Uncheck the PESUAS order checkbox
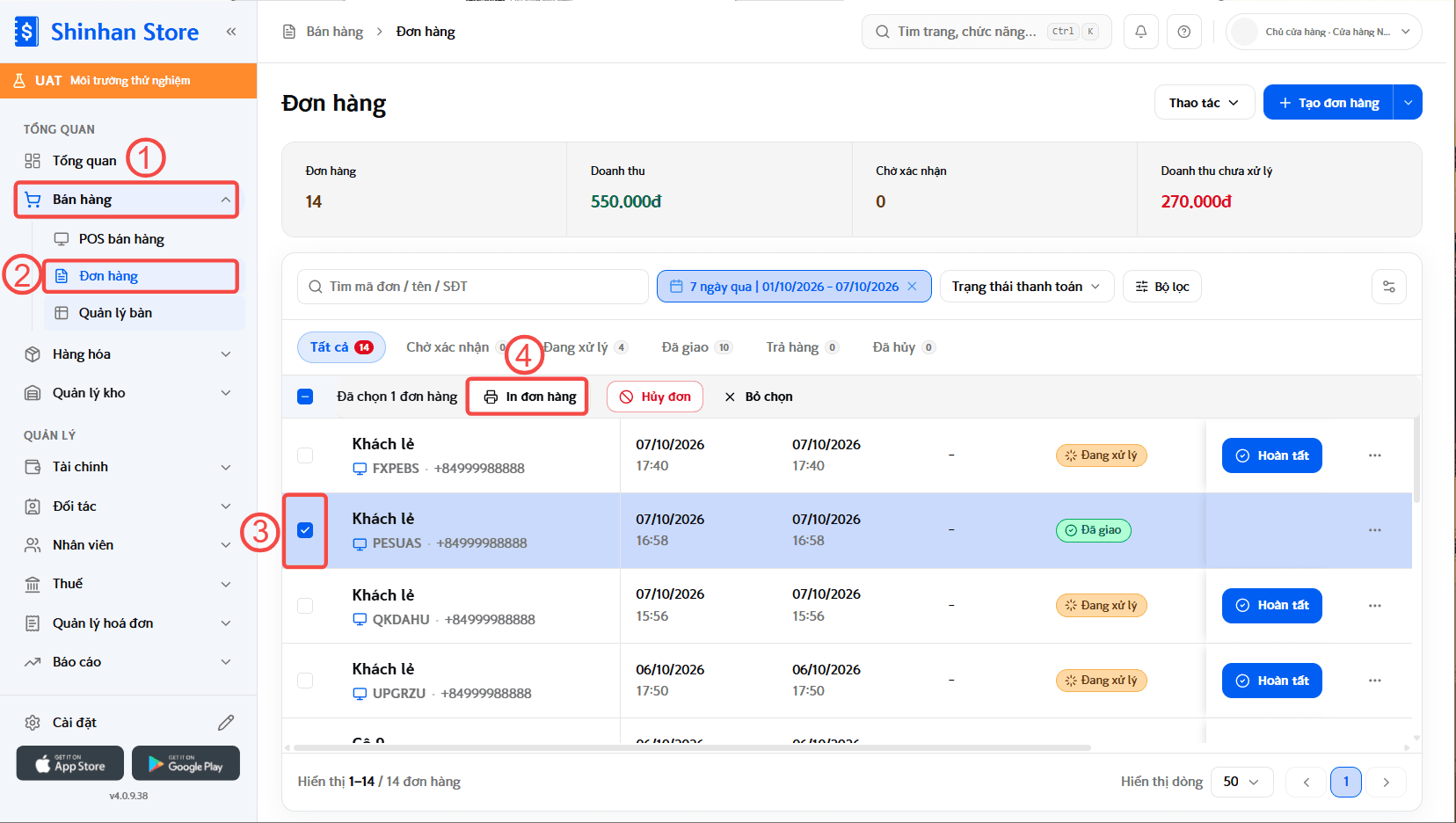The width and height of the screenshot is (1456, 823). (305, 530)
